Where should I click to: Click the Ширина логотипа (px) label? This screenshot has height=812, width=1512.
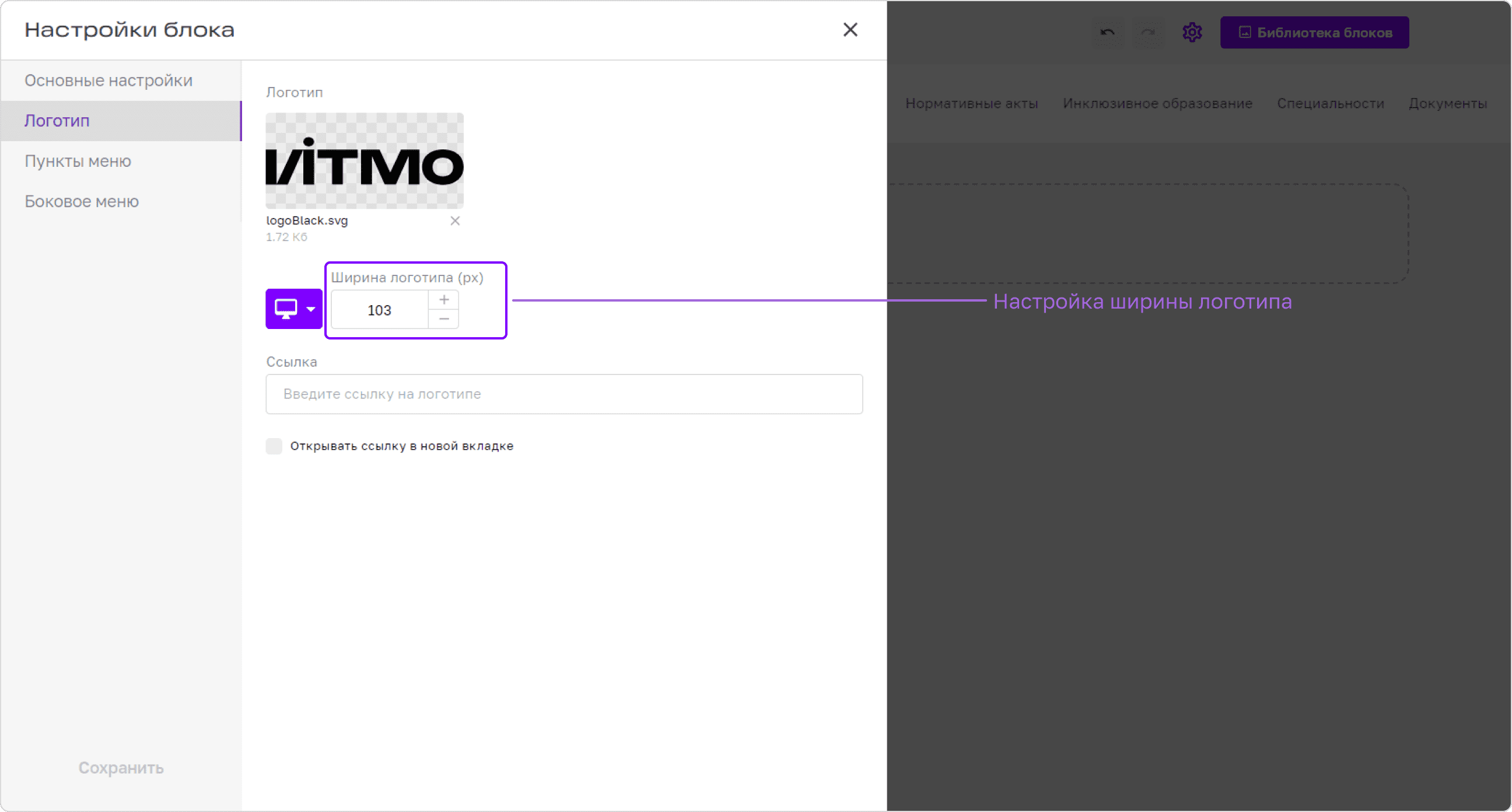(x=407, y=278)
